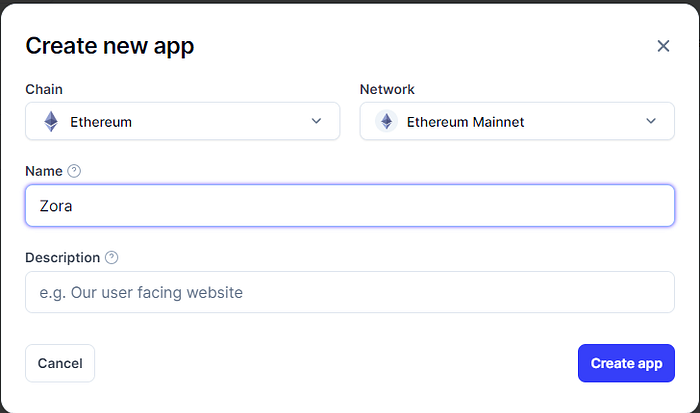Click the Ethereum Mainnet text in Network

point(465,122)
